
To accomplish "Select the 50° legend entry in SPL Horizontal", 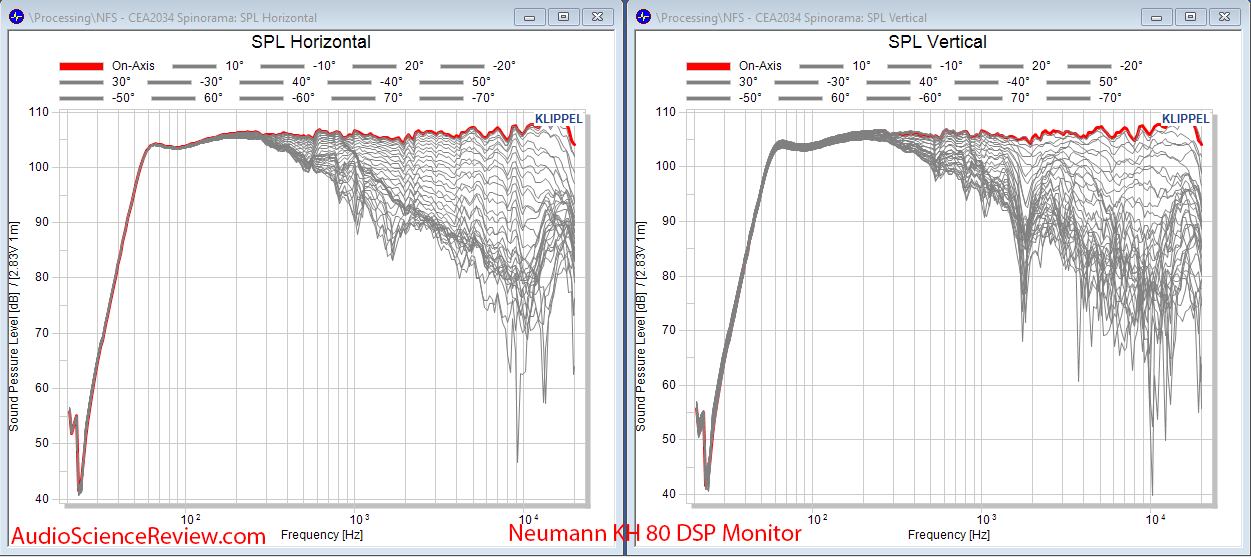I will tap(456, 82).
